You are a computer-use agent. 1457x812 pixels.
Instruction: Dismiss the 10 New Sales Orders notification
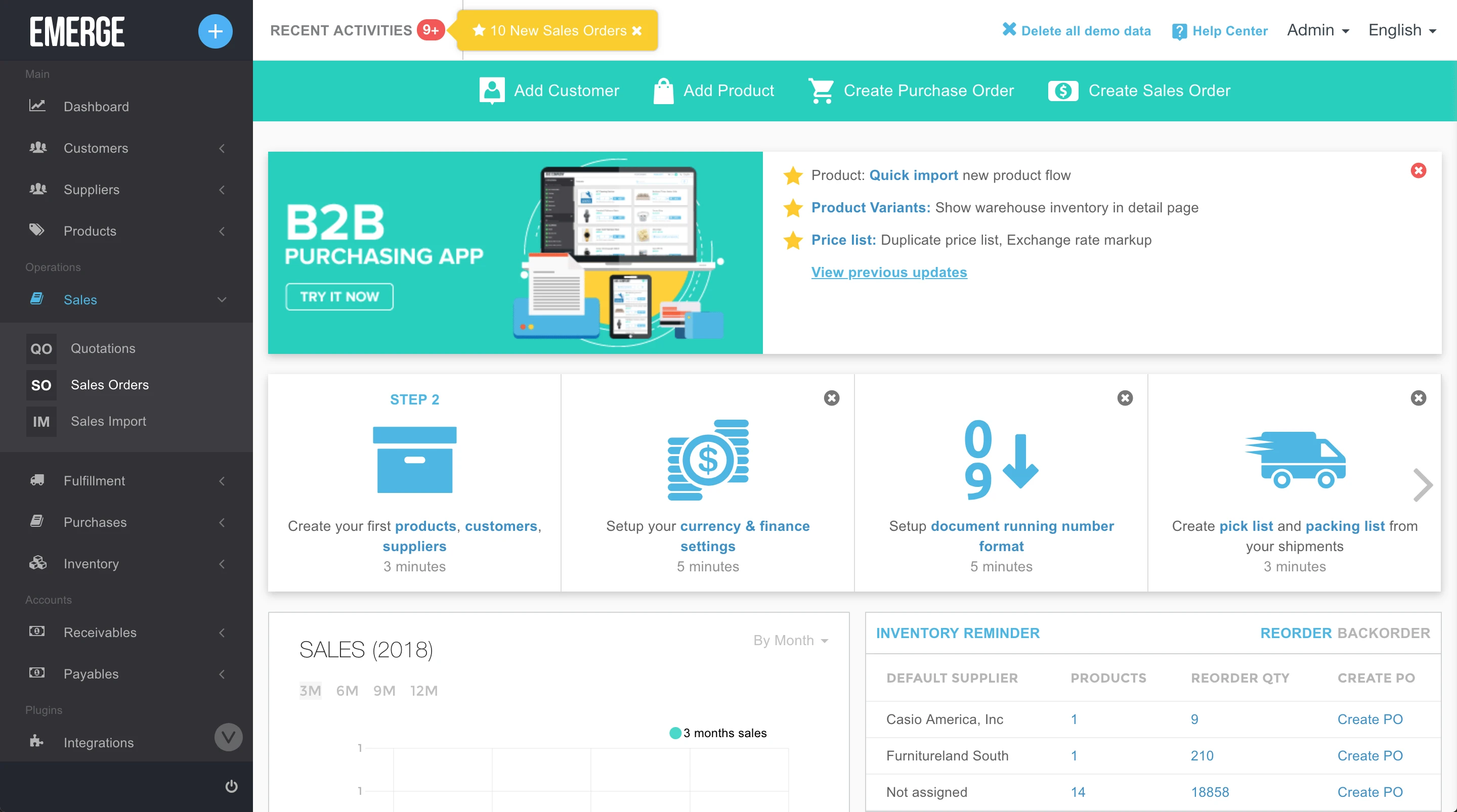637,30
